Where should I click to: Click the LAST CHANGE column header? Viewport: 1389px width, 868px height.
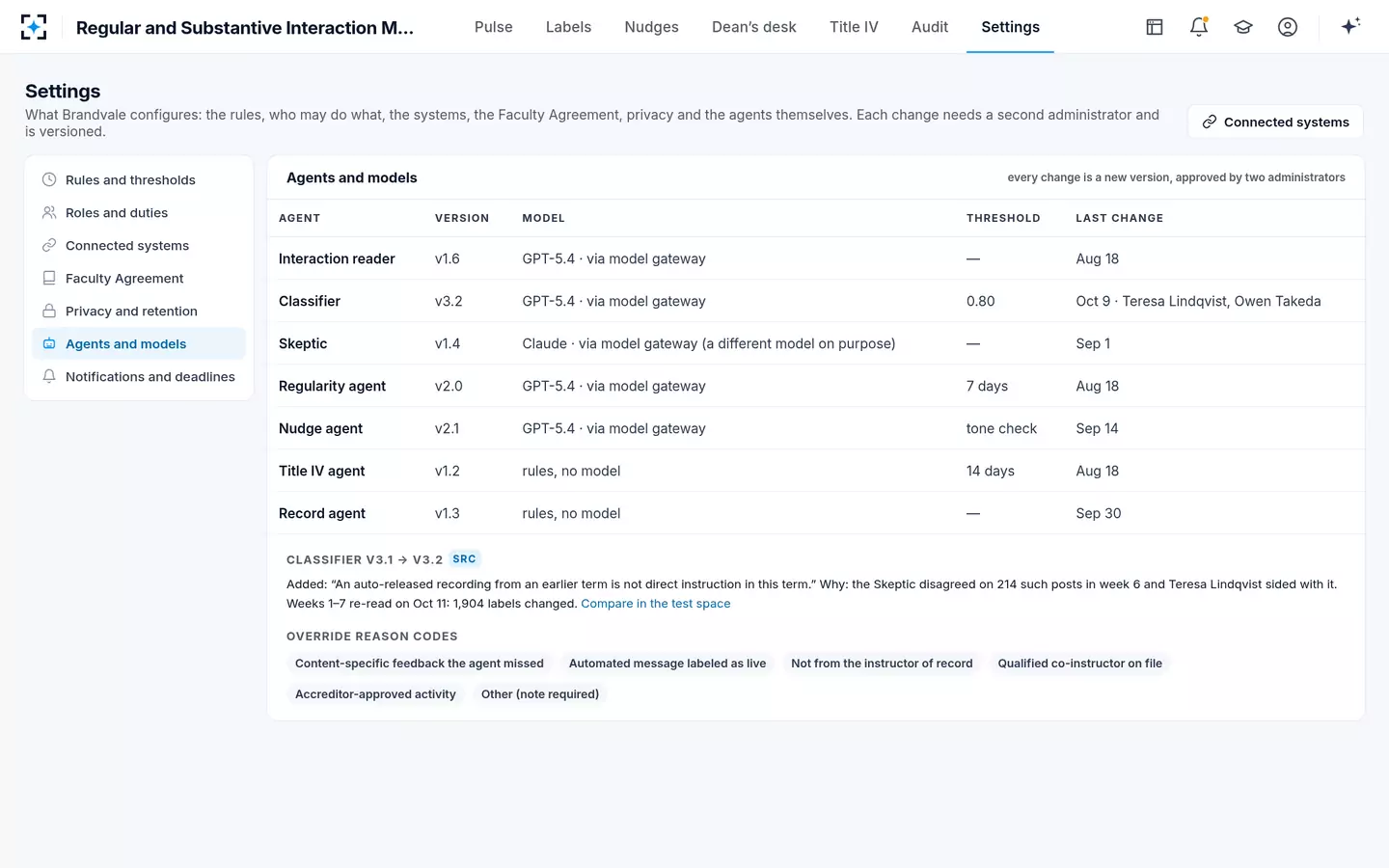(x=1119, y=218)
